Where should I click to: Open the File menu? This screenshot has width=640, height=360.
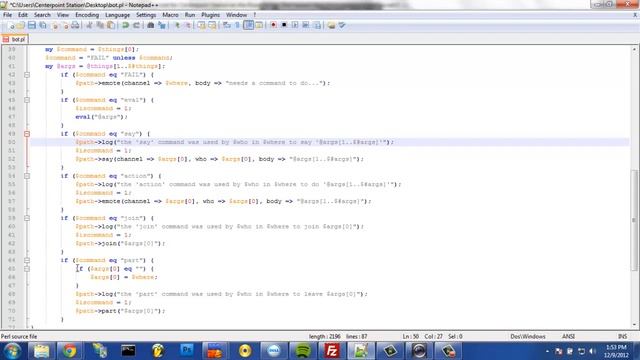(x=7, y=15)
